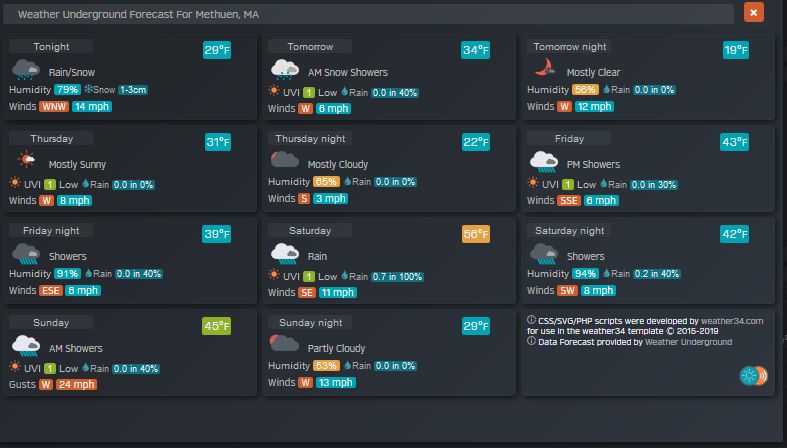Click the info icon beside Data Forecast
The width and height of the screenshot is (787, 448).
pos(531,341)
